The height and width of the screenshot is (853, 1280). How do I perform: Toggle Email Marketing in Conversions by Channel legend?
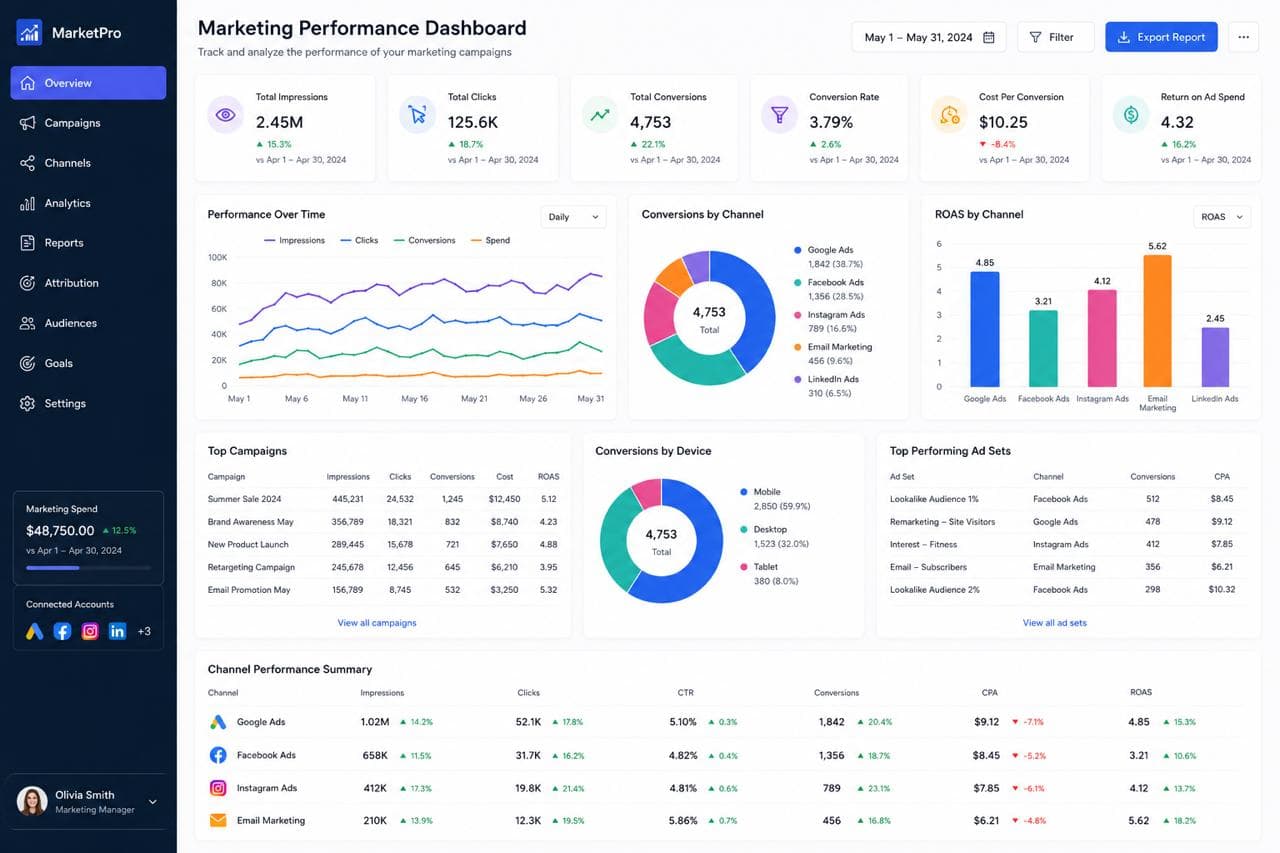pos(833,353)
